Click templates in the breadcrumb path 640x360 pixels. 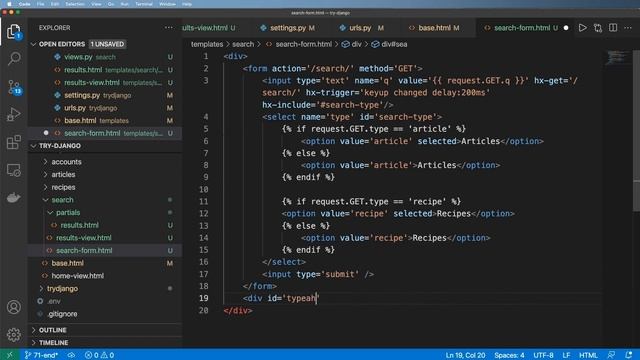coord(207,44)
